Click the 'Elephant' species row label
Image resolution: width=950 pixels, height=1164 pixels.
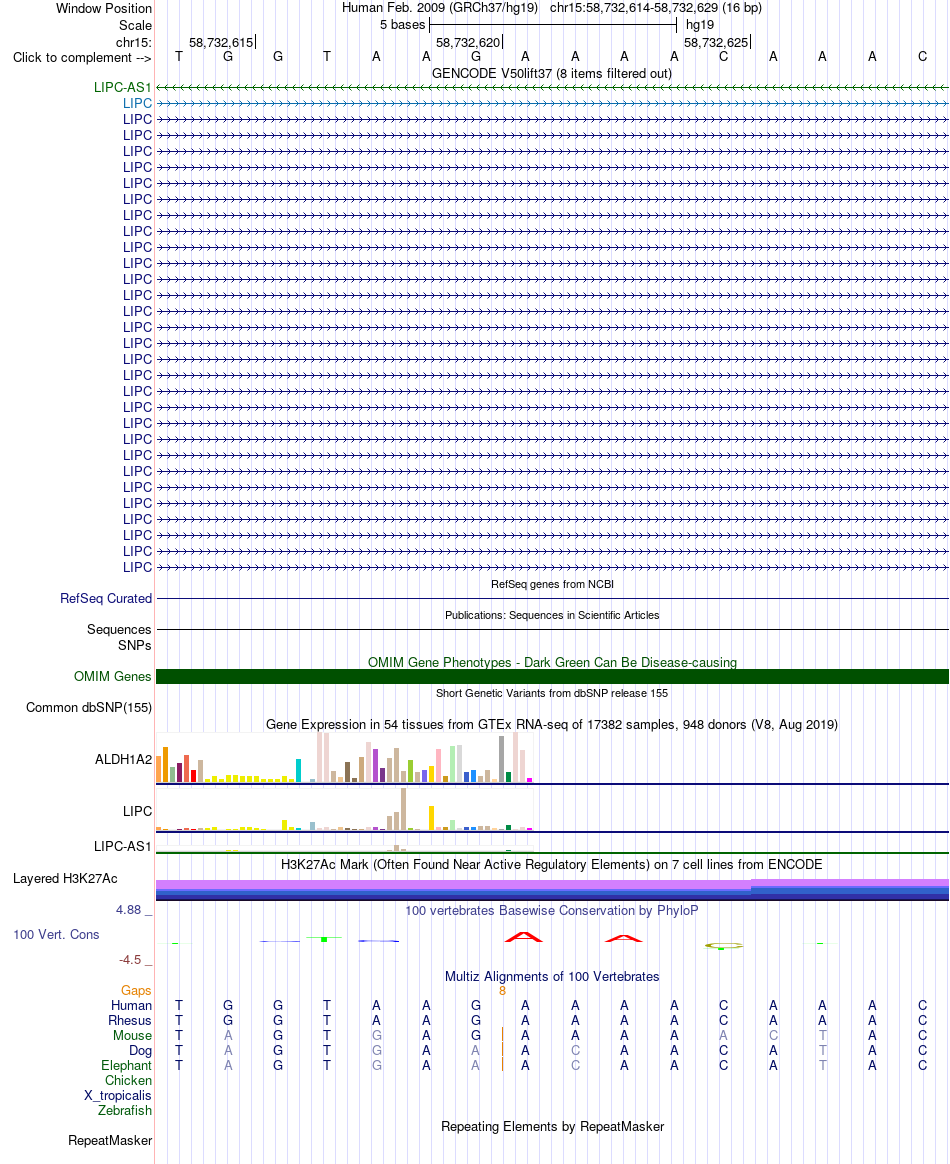(126, 1066)
